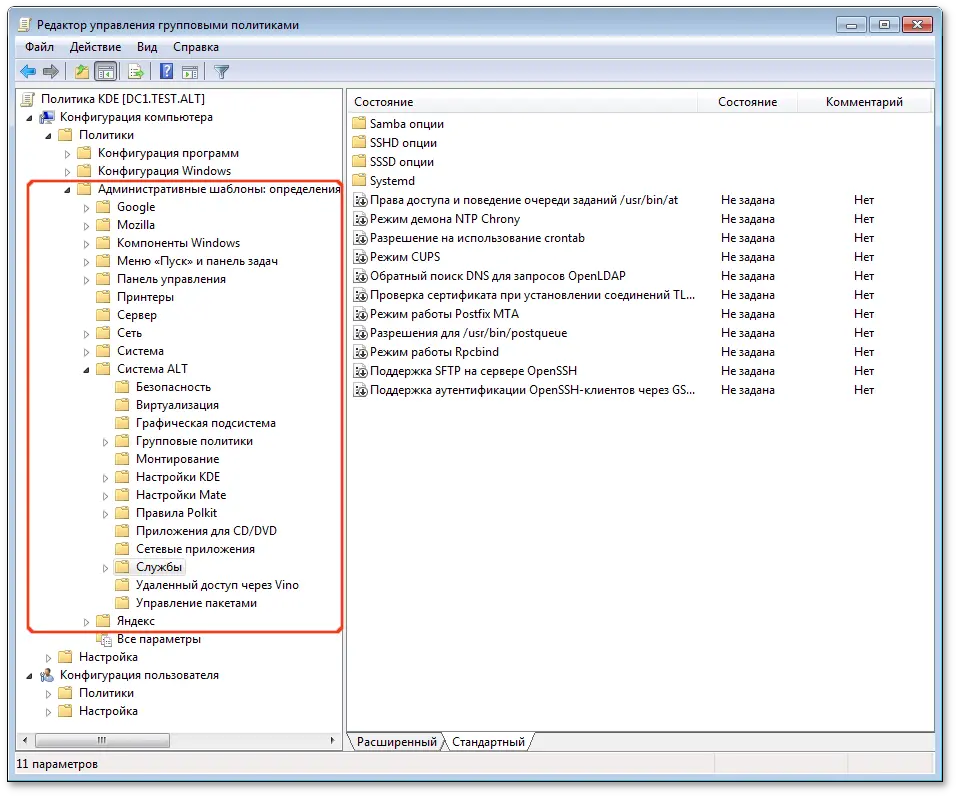Click the Filter funnel toolbar icon
The width and height of the screenshot is (956, 796).
[222, 71]
